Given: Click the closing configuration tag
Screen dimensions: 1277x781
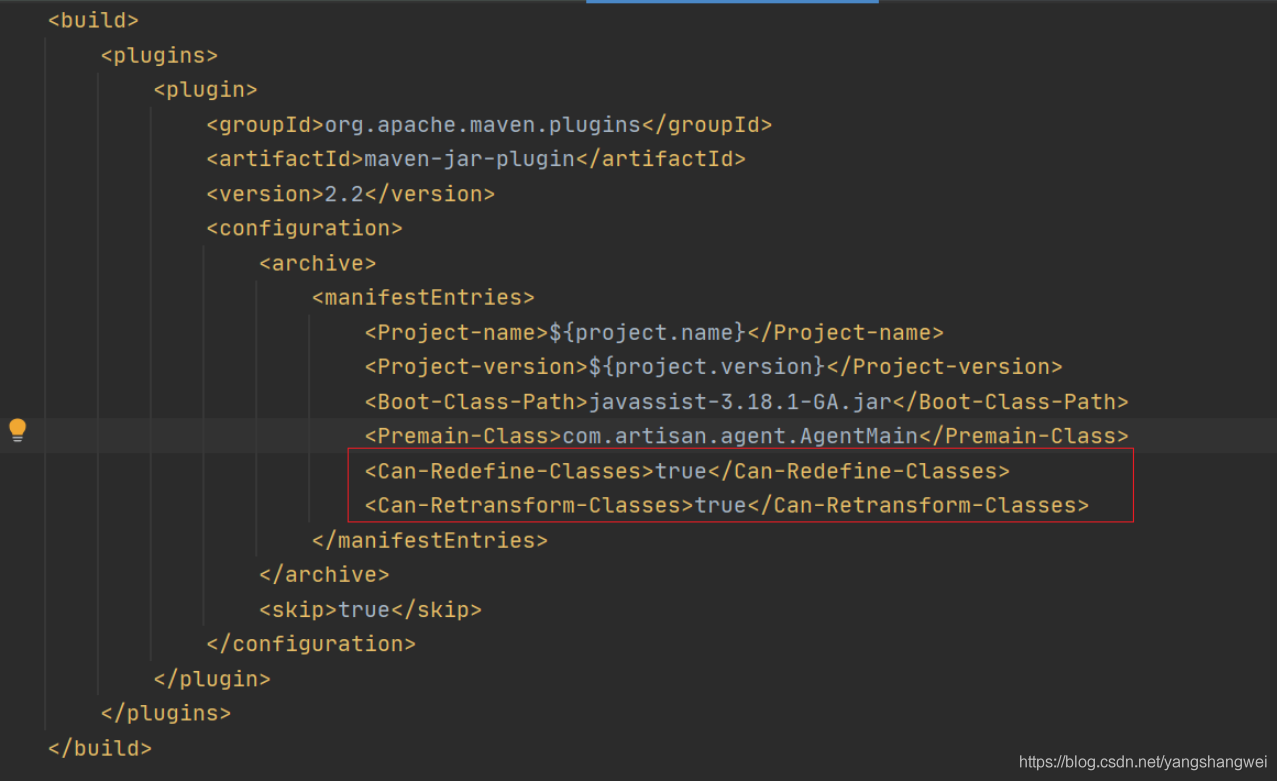Looking at the screenshot, I should (x=311, y=644).
